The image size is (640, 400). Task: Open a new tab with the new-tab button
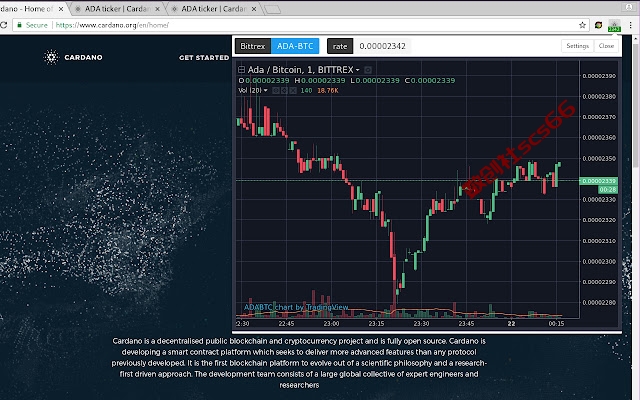pyautogui.click(x=273, y=9)
